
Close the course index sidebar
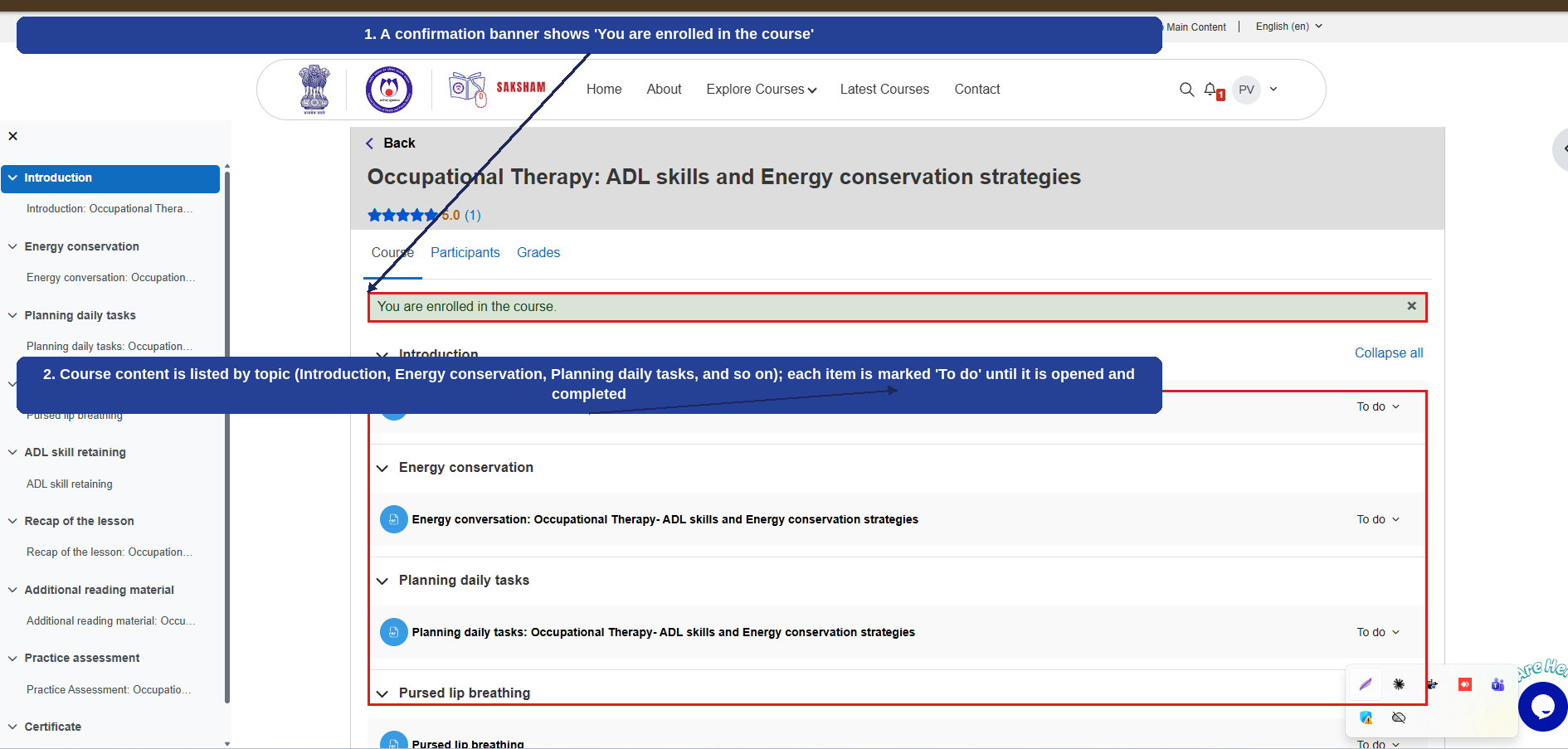[12, 136]
